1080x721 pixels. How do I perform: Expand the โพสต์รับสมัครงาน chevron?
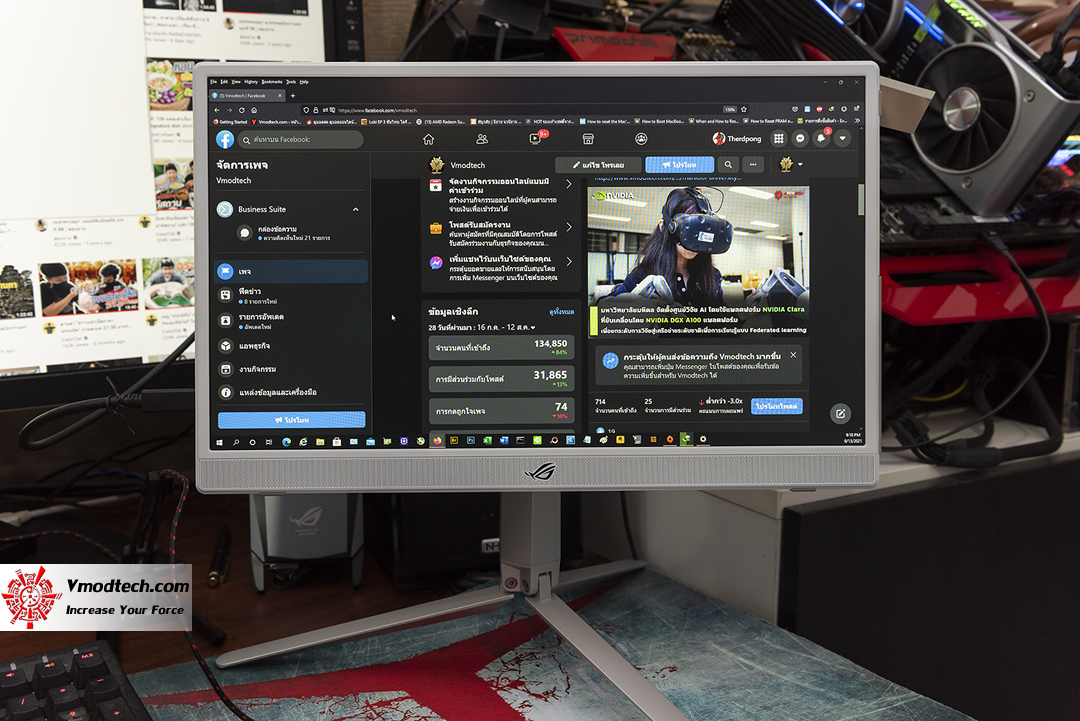568,227
